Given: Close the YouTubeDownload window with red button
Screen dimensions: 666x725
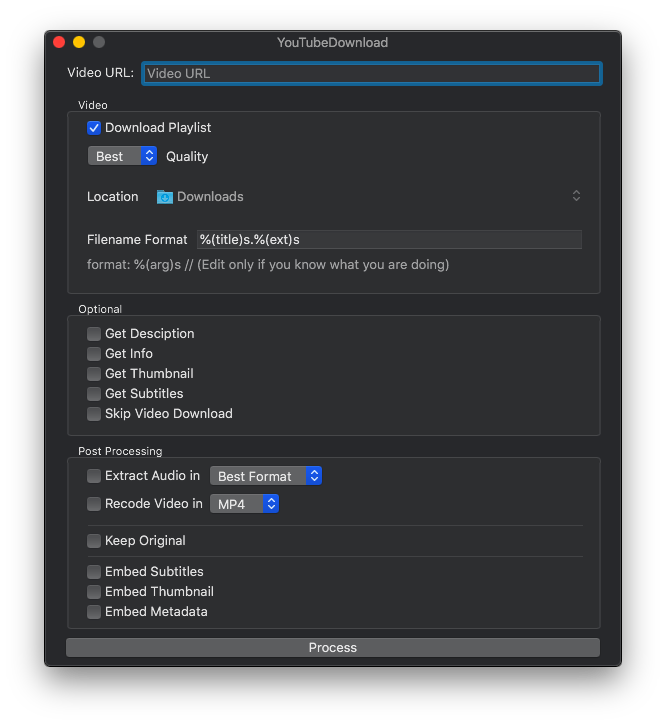Looking at the screenshot, I should pos(59,42).
